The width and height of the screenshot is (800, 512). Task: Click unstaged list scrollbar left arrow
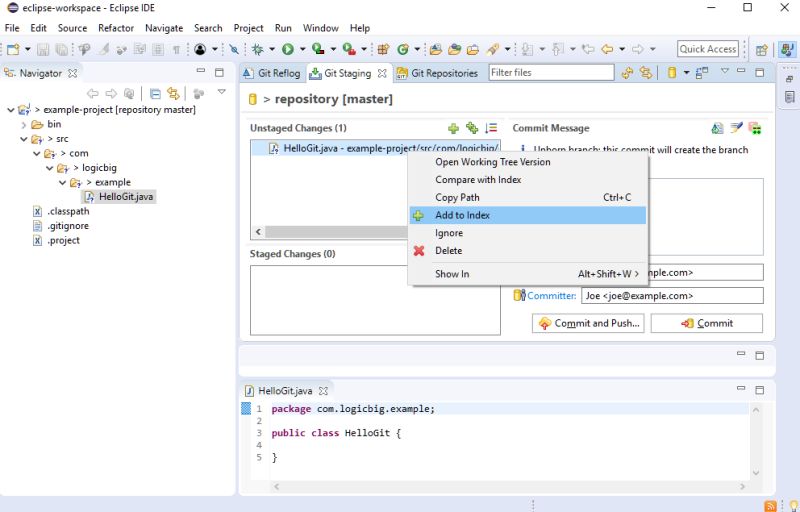(x=258, y=232)
